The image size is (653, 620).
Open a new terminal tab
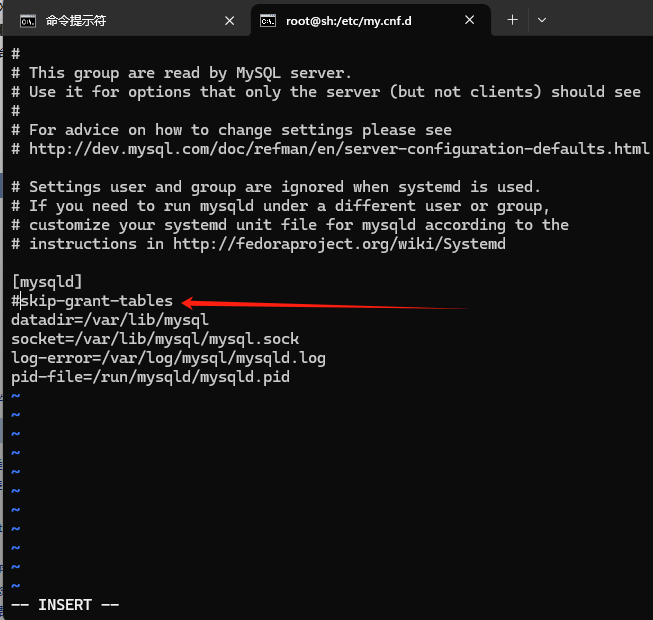click(512, 20)
